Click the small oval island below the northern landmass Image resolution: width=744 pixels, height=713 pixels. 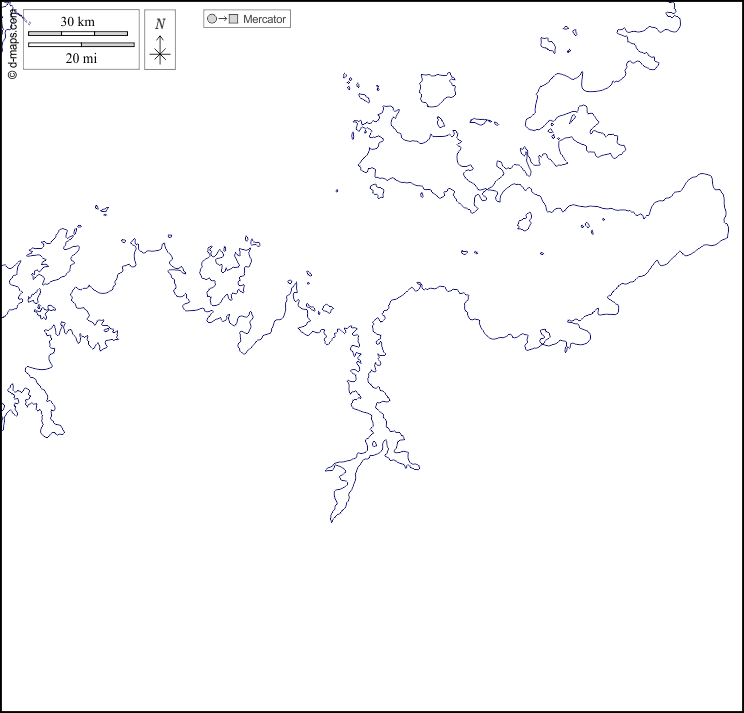pos(525,221)
